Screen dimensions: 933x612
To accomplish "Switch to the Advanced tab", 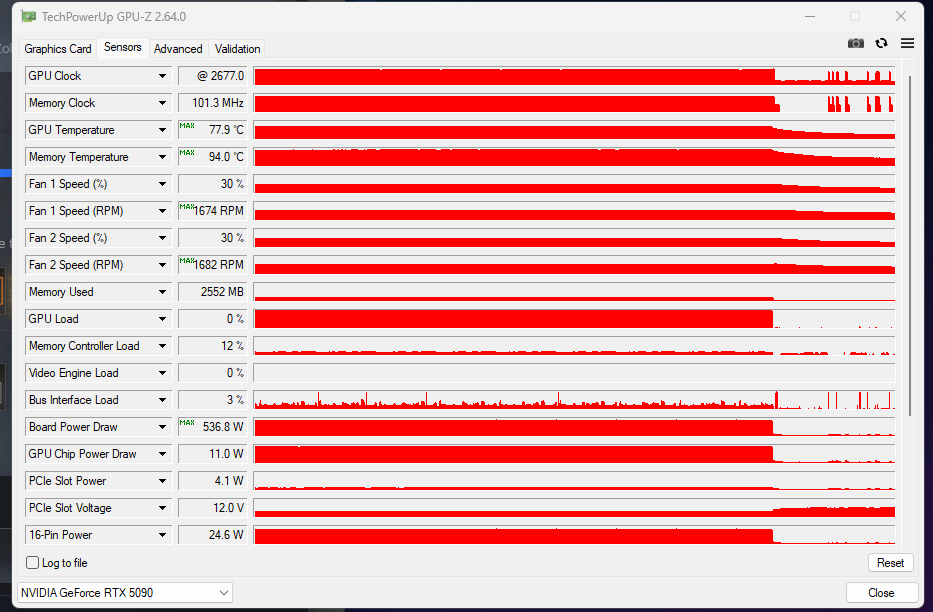I will click(178, 49).
